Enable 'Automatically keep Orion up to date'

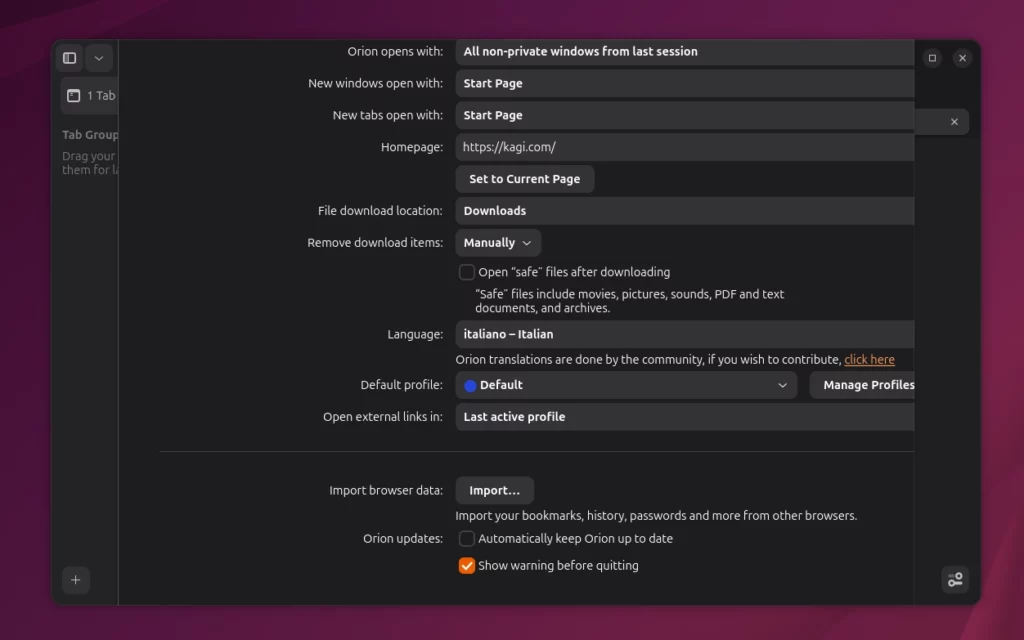point(466,538)
